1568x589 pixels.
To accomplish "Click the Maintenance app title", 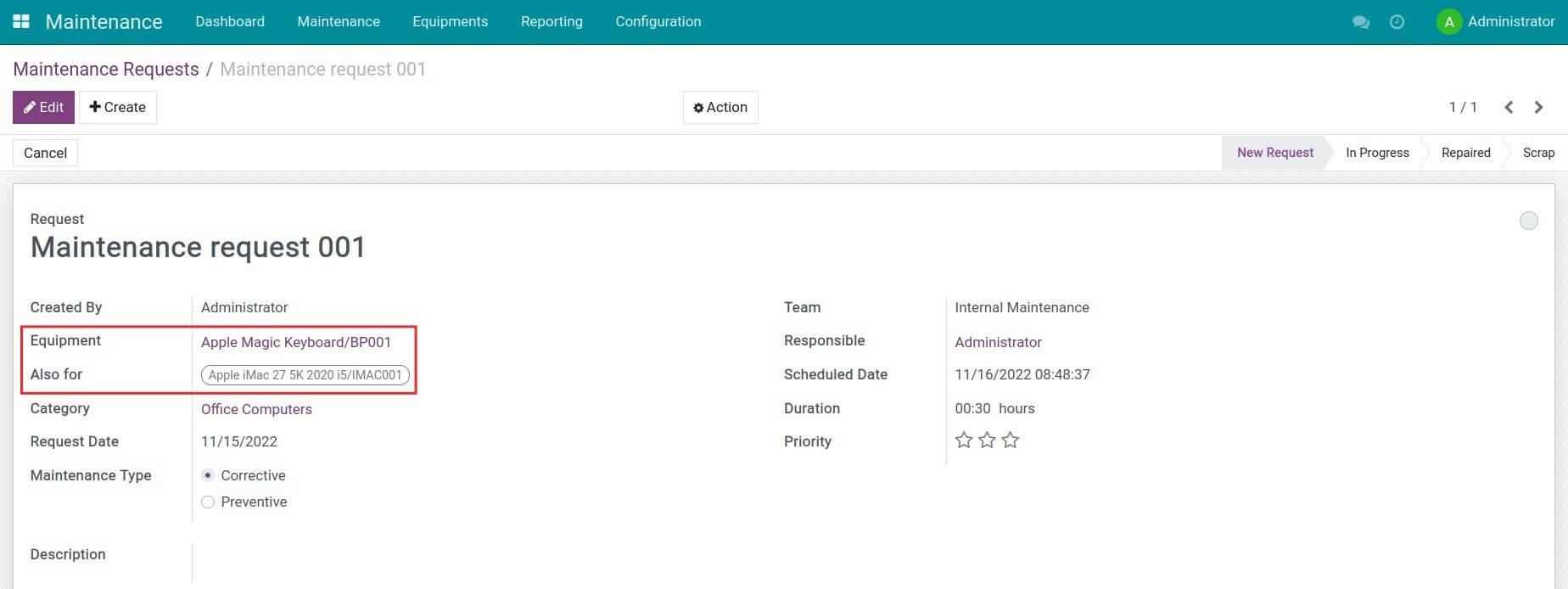I will [x=104, y=22].
